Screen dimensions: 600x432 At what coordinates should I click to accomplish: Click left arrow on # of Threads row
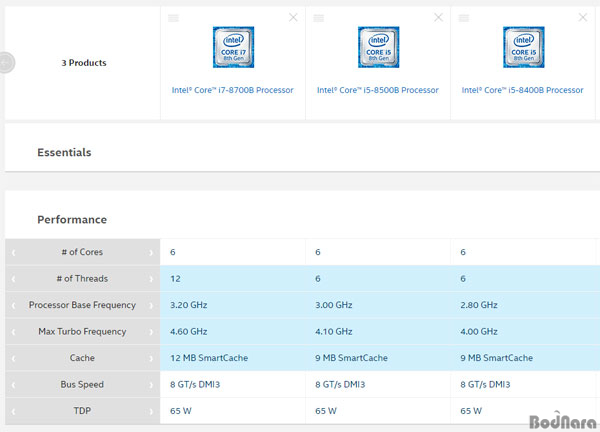(x=13, y=279)
